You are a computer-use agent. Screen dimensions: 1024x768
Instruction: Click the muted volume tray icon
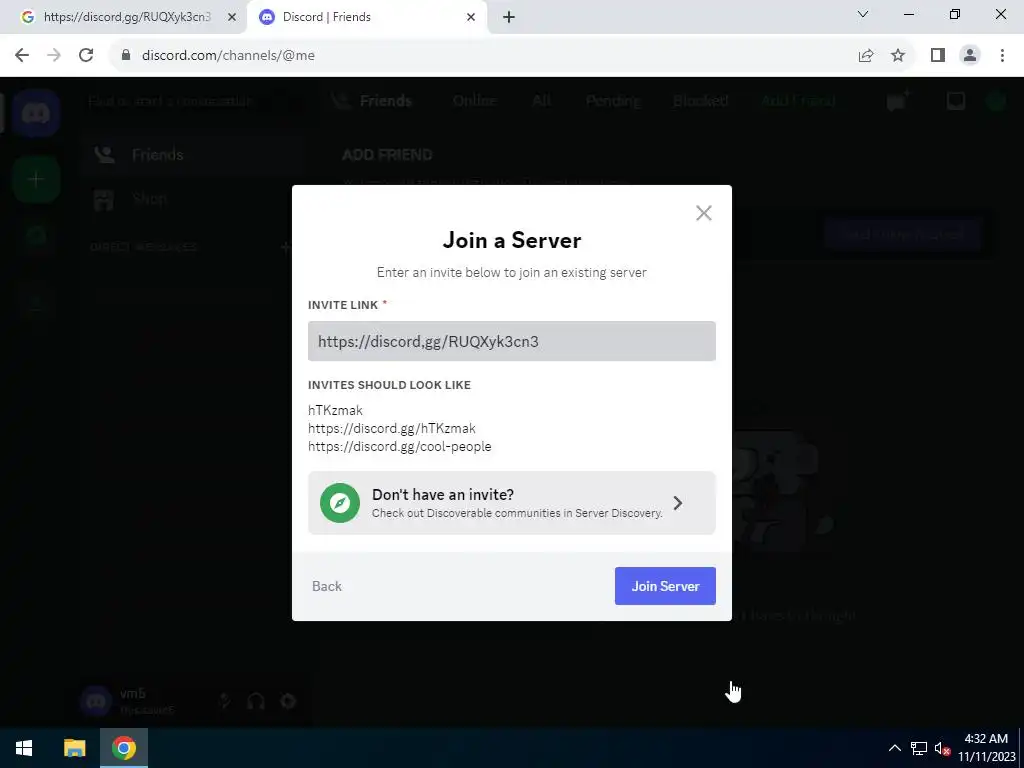(942, 748)
